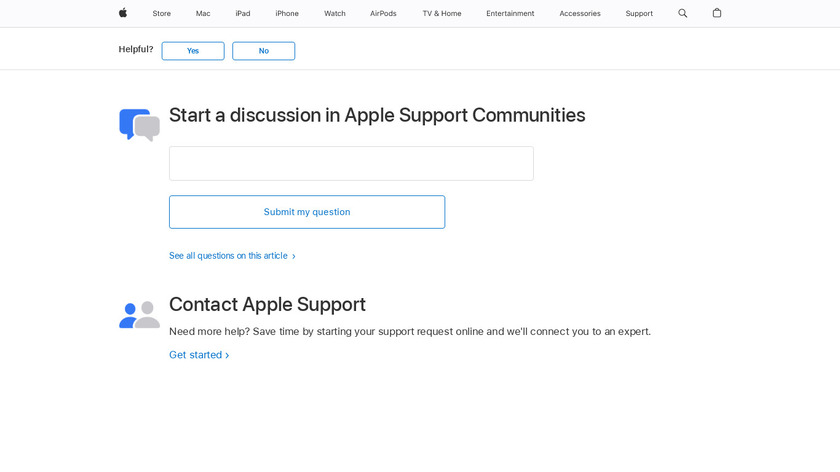Viewport: 840px width, 472px height.
Task: Click the Contact Support people icon
Action: 139,315
